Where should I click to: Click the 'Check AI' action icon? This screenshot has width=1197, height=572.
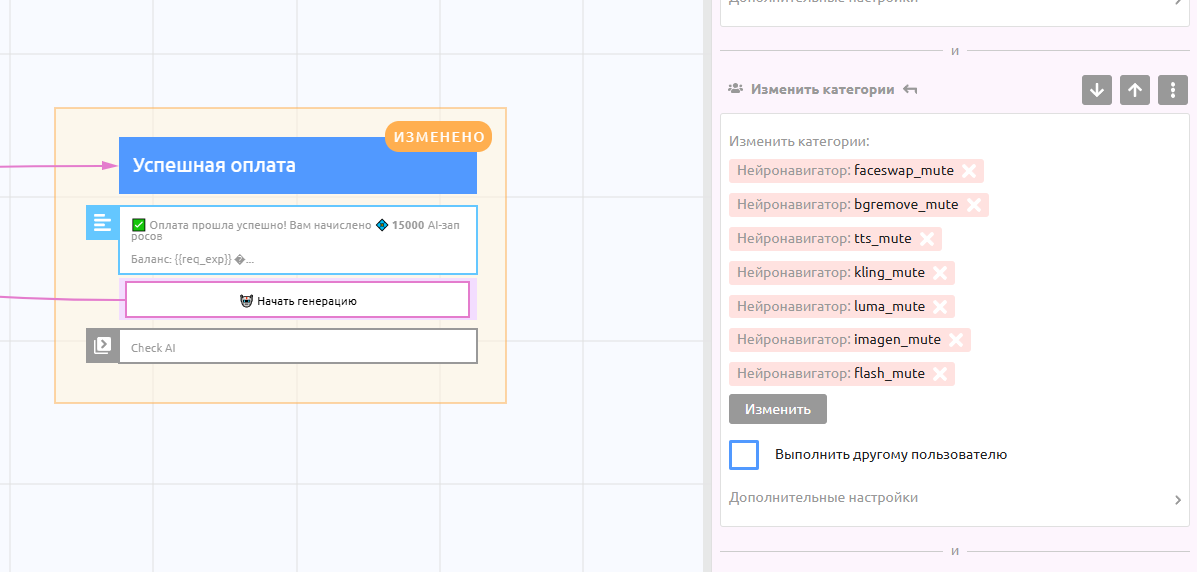click(x=102, y=346)
